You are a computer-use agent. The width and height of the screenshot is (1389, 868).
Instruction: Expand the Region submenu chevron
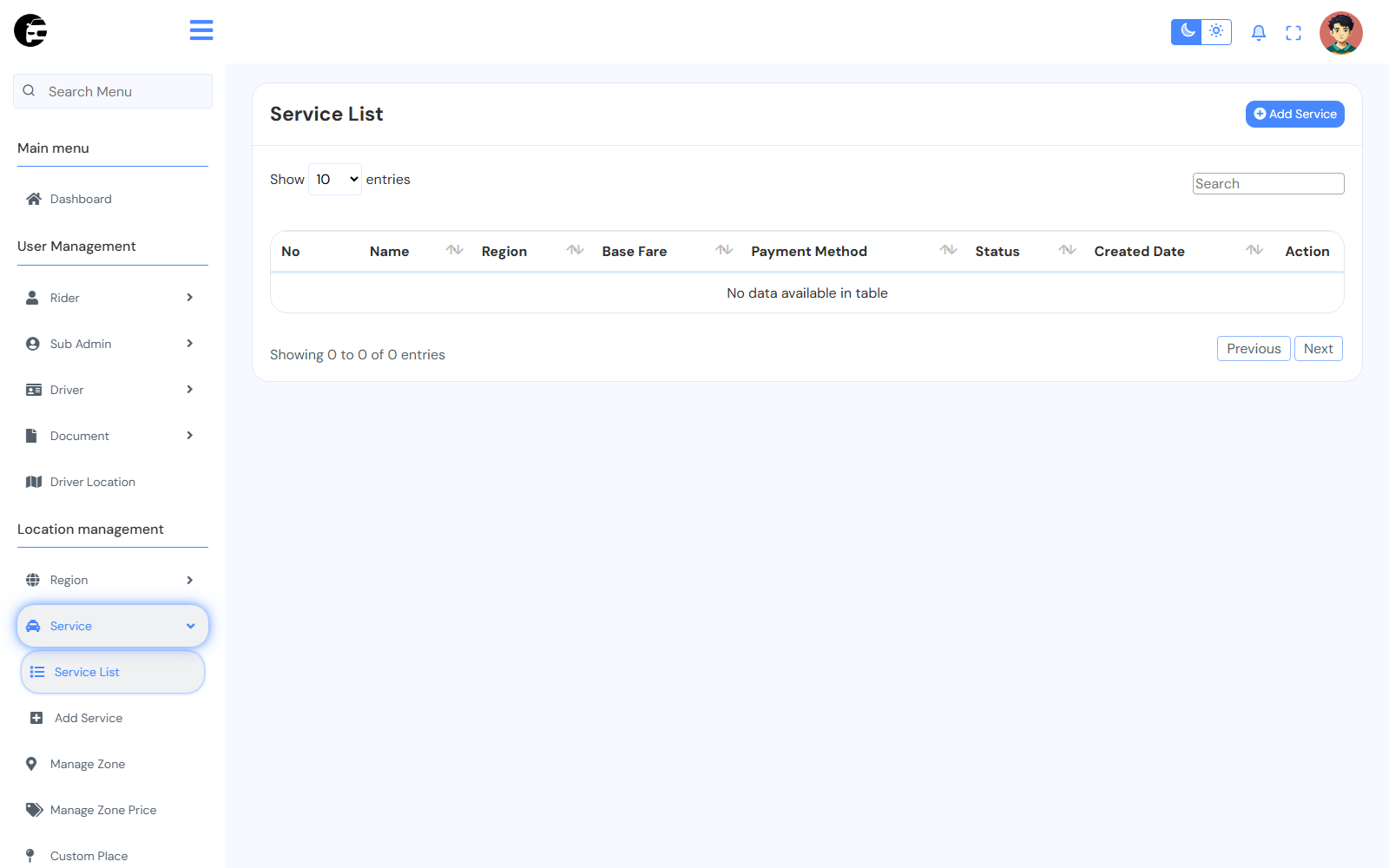click(189, 580)
